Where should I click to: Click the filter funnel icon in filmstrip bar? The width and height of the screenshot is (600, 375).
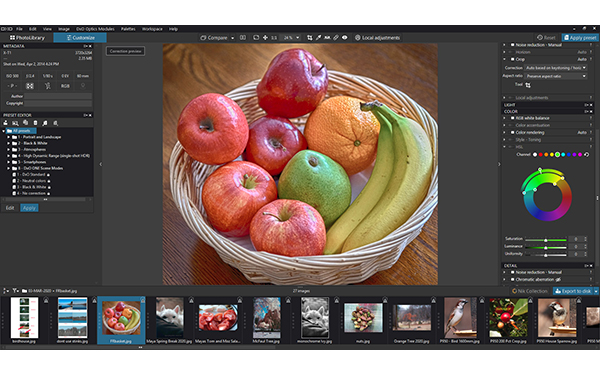coord(15,291)
